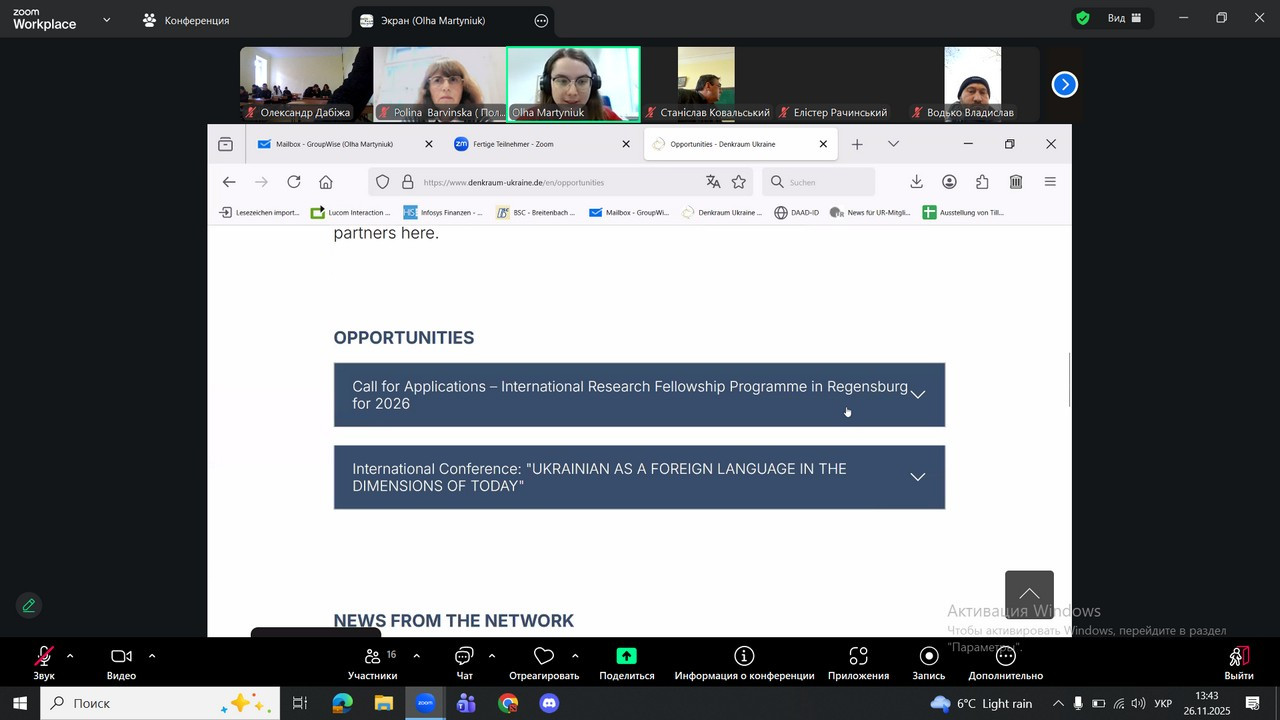Click the translate page icon
This screenshot has width=1280, height=720.
point(713,182)
